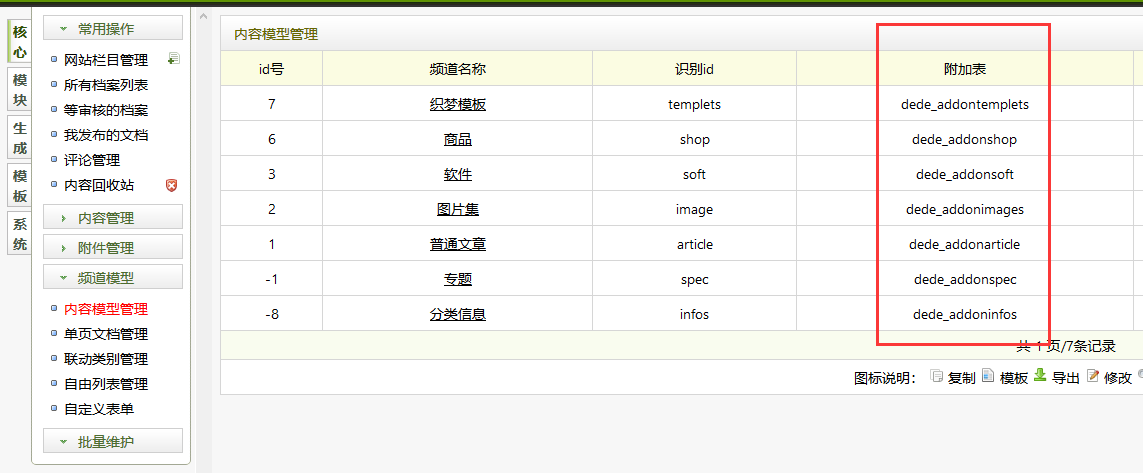
Task: Expand the 内容管理 section
Action: [x=112, y=218]
